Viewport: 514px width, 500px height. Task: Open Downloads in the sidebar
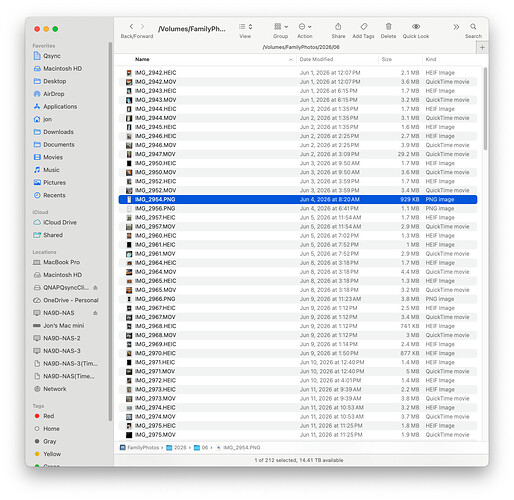[x=58, y=132]
